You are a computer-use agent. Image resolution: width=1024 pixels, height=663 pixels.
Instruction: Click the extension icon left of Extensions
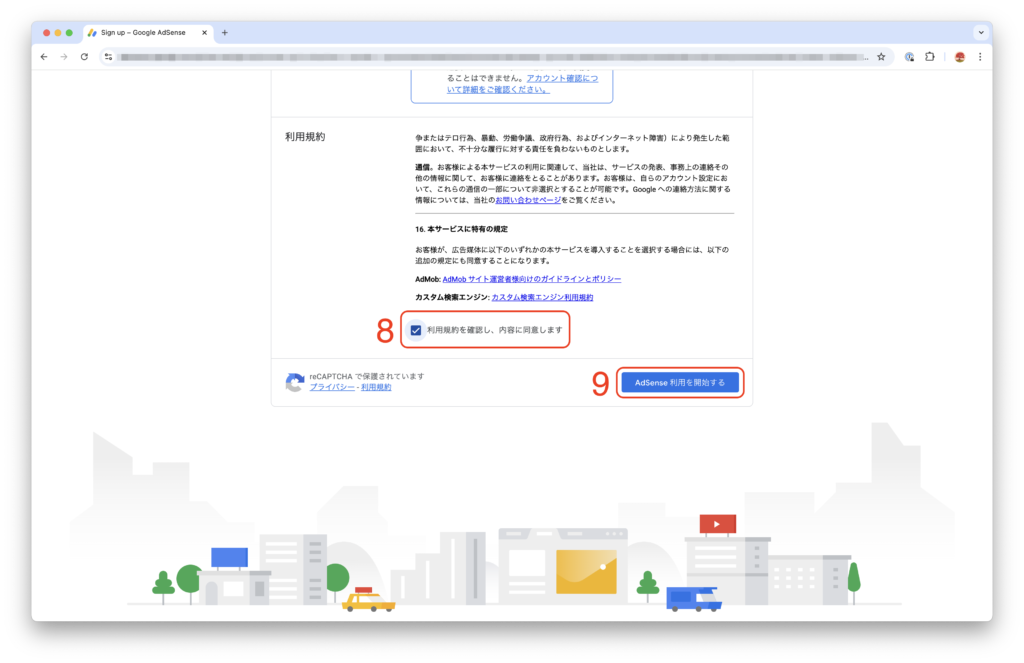tap(909, 57)
